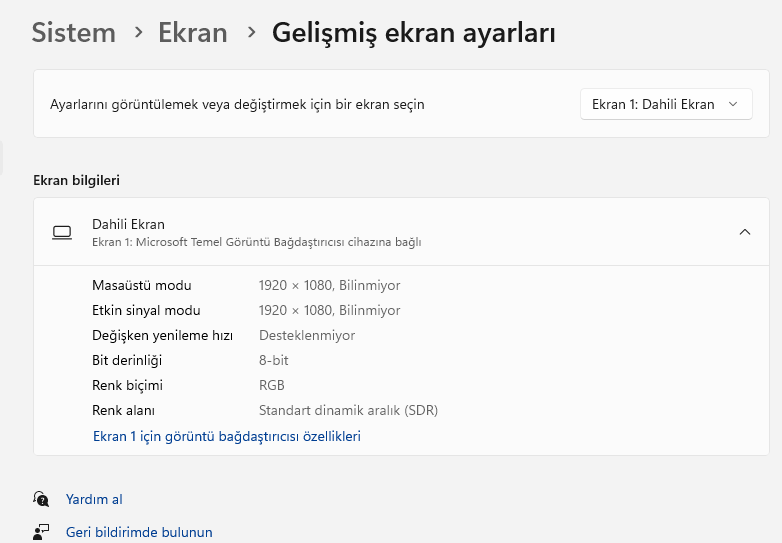Viewport: 782px width, 543px height.
Task: Select the Masaüstü modu label
Action: [142, 285]
